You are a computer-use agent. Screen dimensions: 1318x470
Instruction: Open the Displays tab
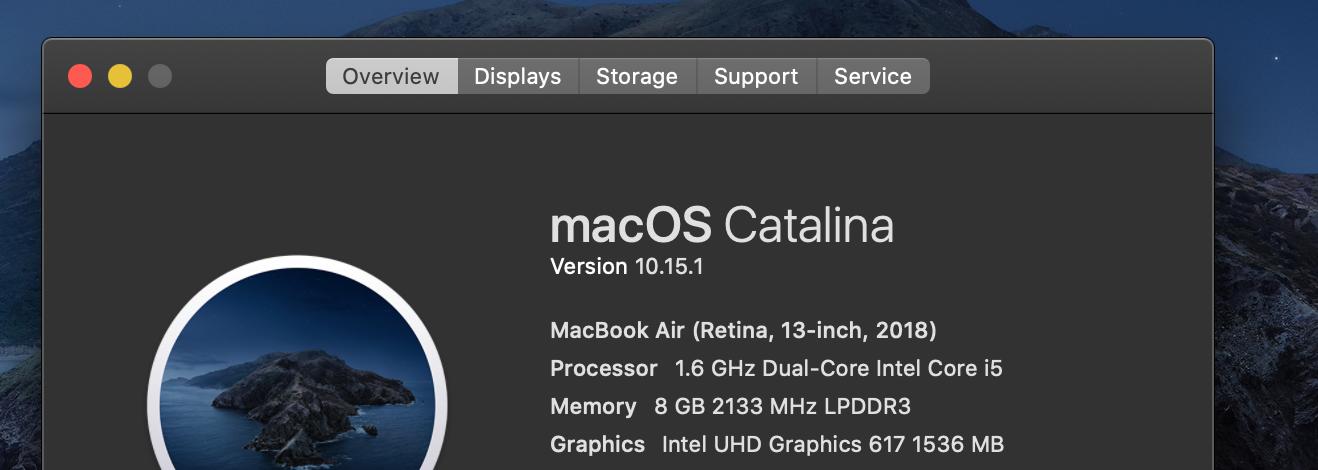[517, 76]
